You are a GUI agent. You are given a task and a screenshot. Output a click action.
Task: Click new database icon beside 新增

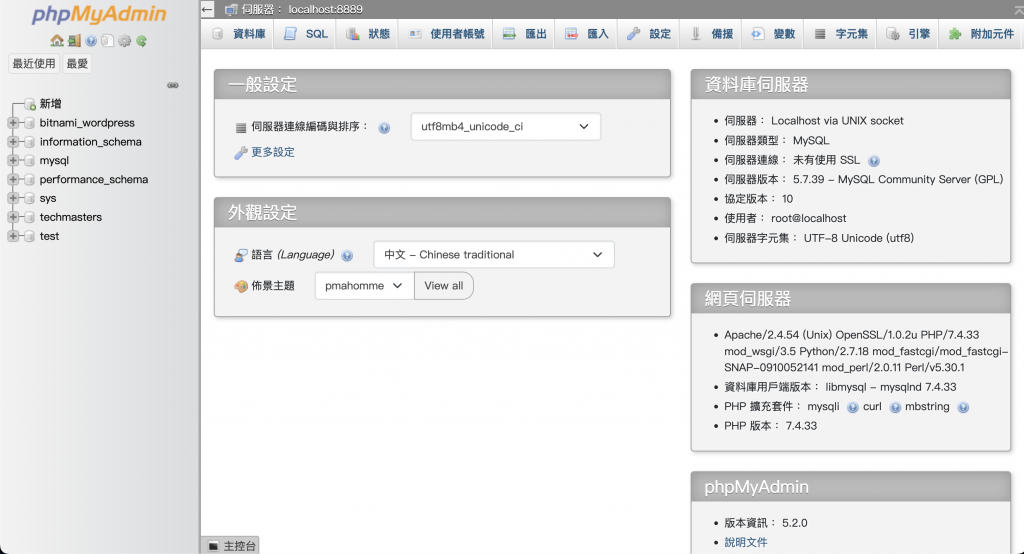pyautogui.click(x=30, y=104)
